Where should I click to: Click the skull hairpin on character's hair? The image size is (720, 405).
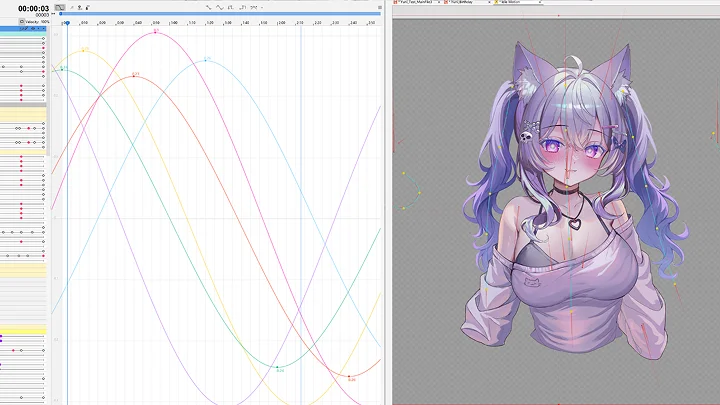[x=526, y=135]
